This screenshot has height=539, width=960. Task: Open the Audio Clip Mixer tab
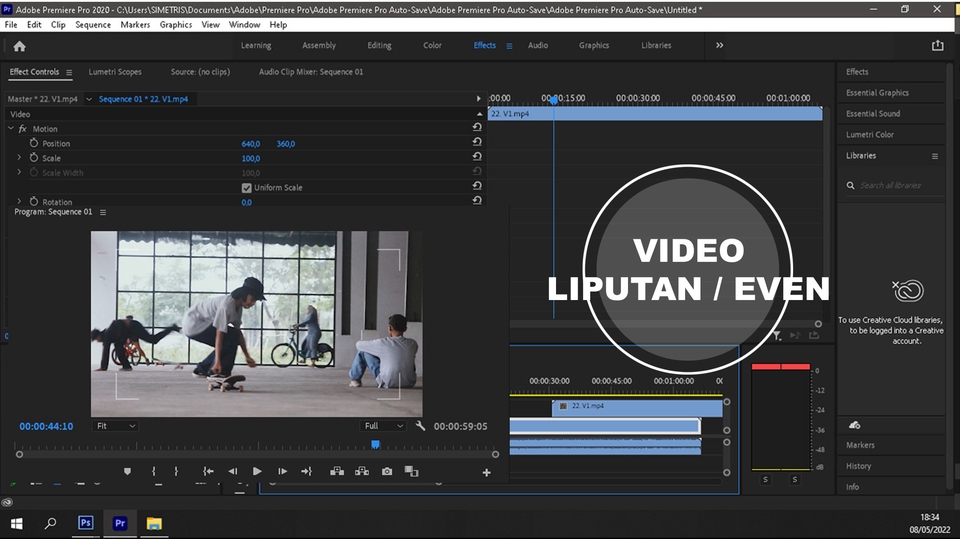pos(311,72)
